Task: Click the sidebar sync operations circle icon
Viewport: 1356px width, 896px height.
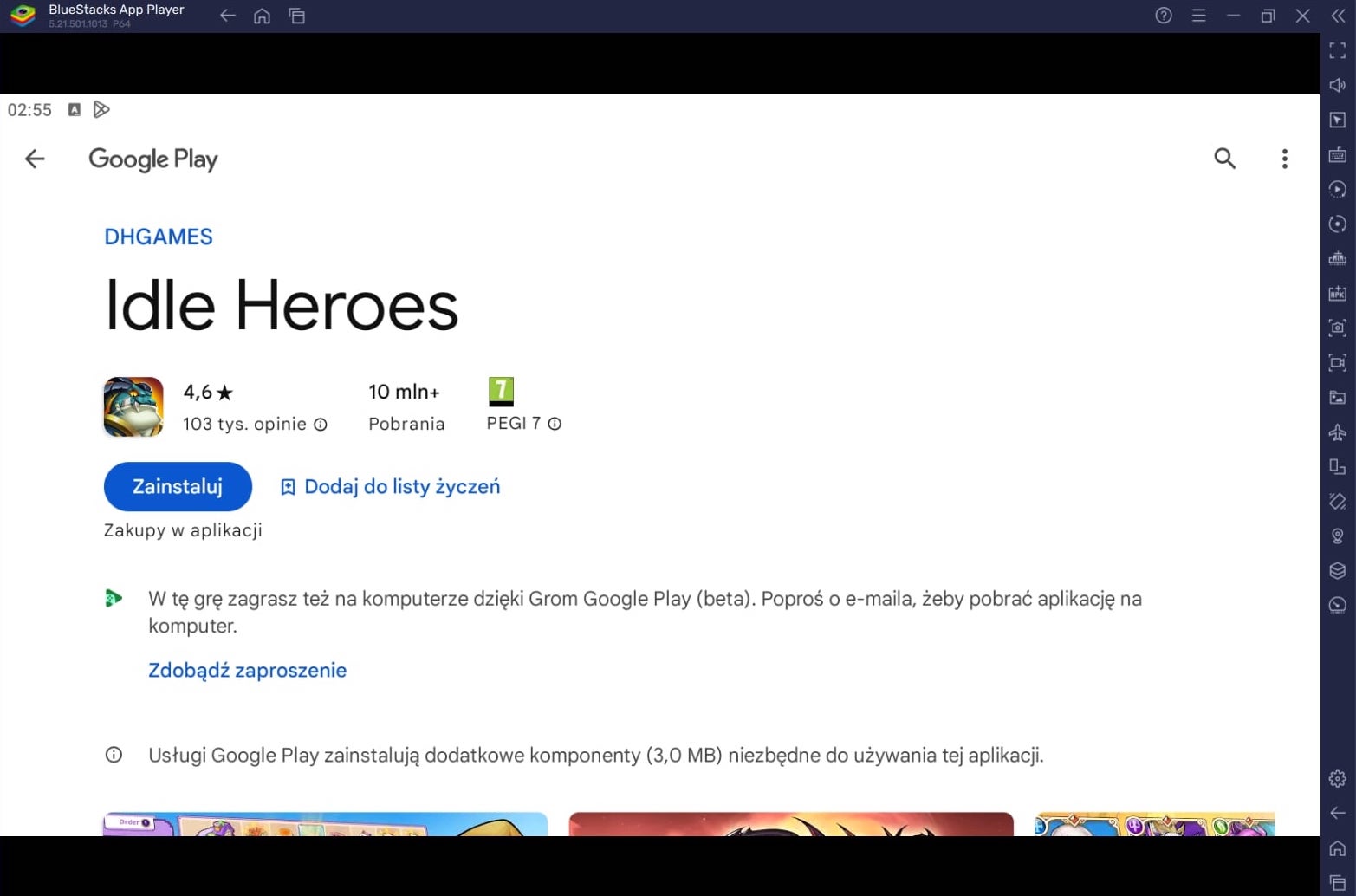Action: pyautogui.click(x=1338, y=224)
